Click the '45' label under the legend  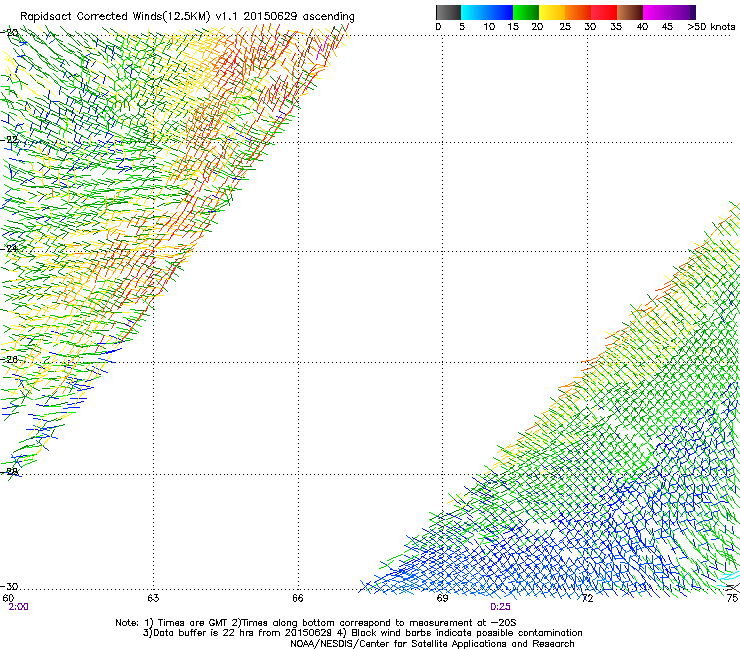(667, 27)
